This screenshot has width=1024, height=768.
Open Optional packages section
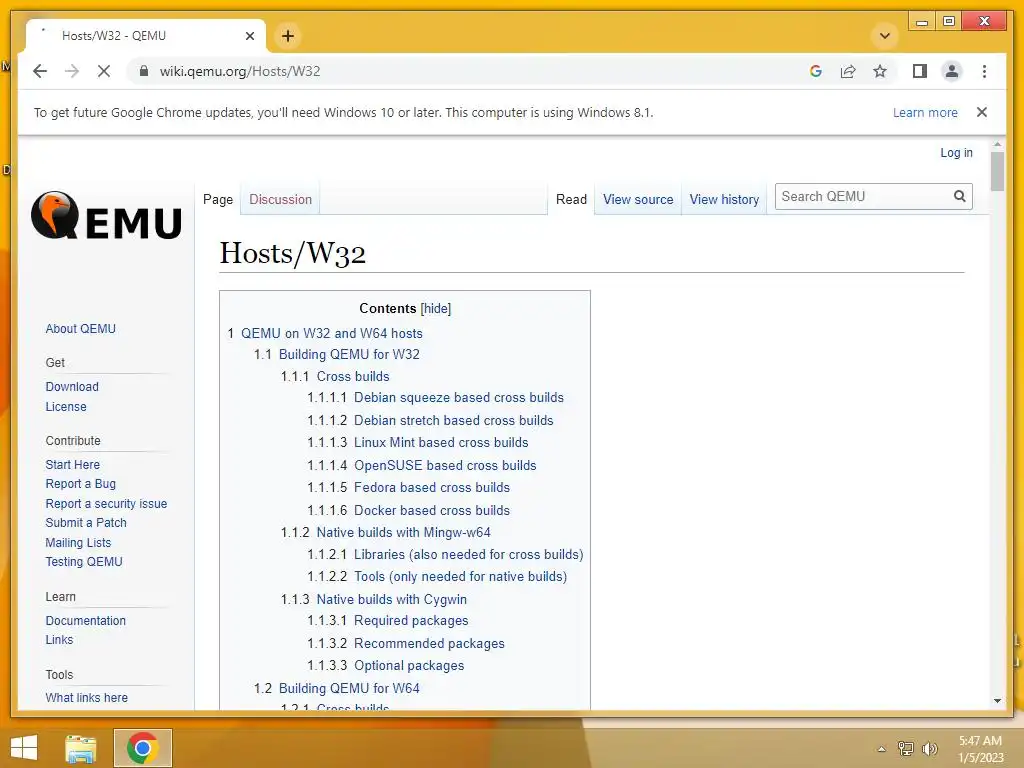(x=409, y=665)
